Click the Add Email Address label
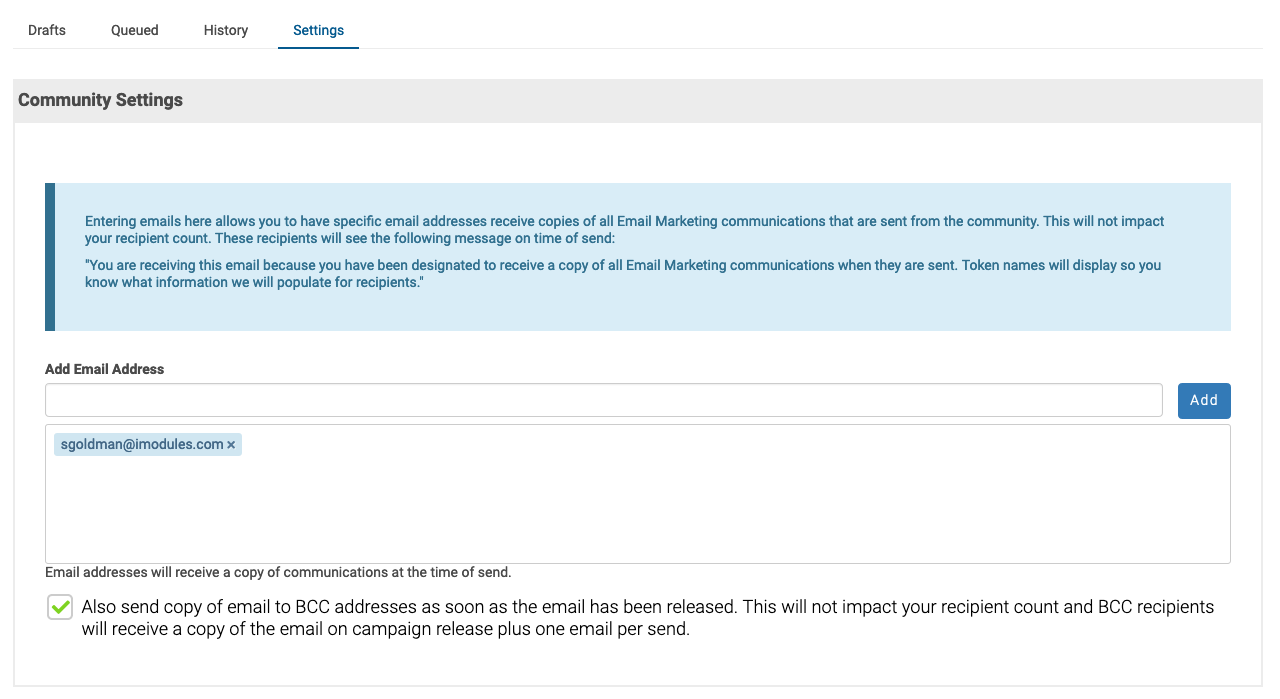 (105, 369)
